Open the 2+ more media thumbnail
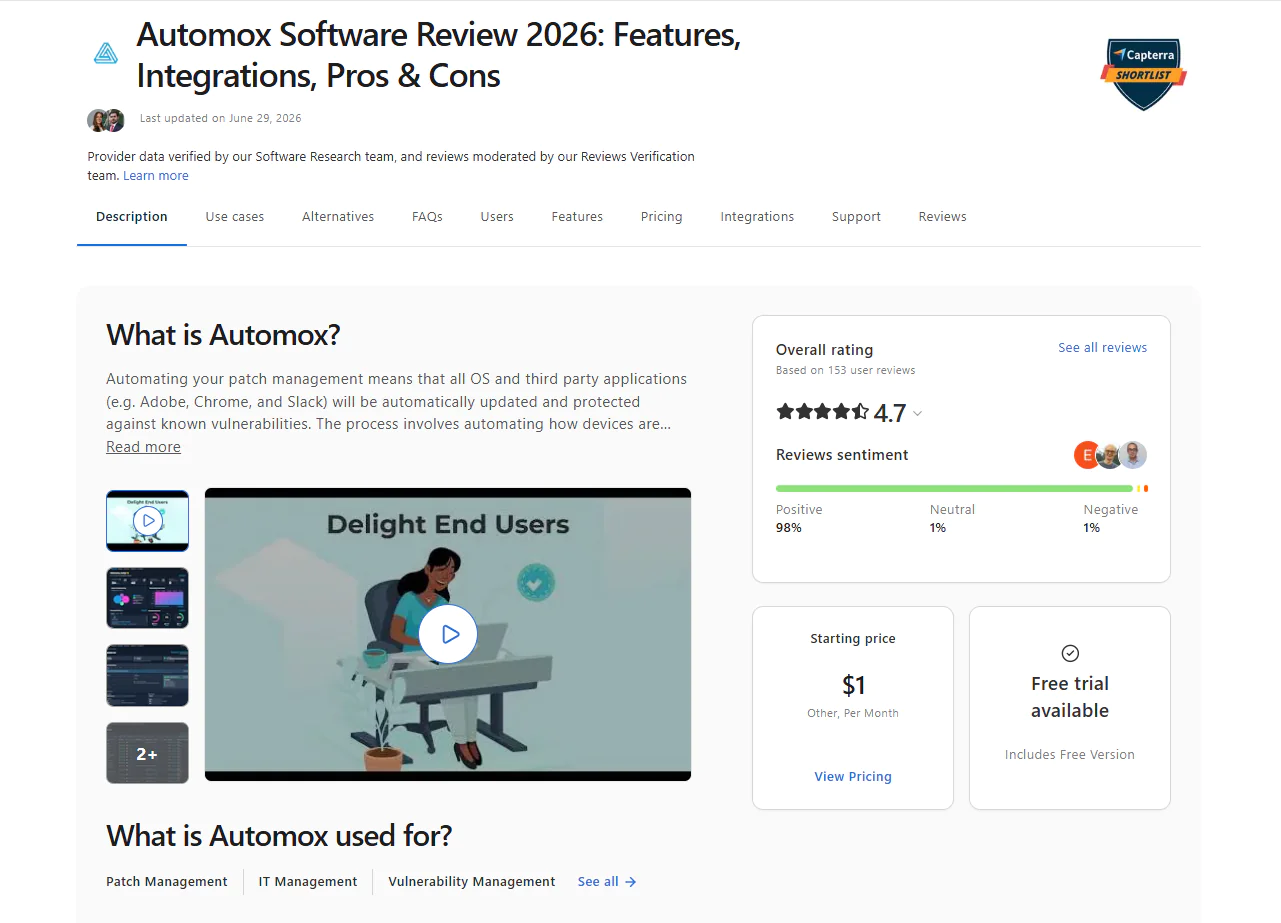1281x923 pixels. [147, 753]
